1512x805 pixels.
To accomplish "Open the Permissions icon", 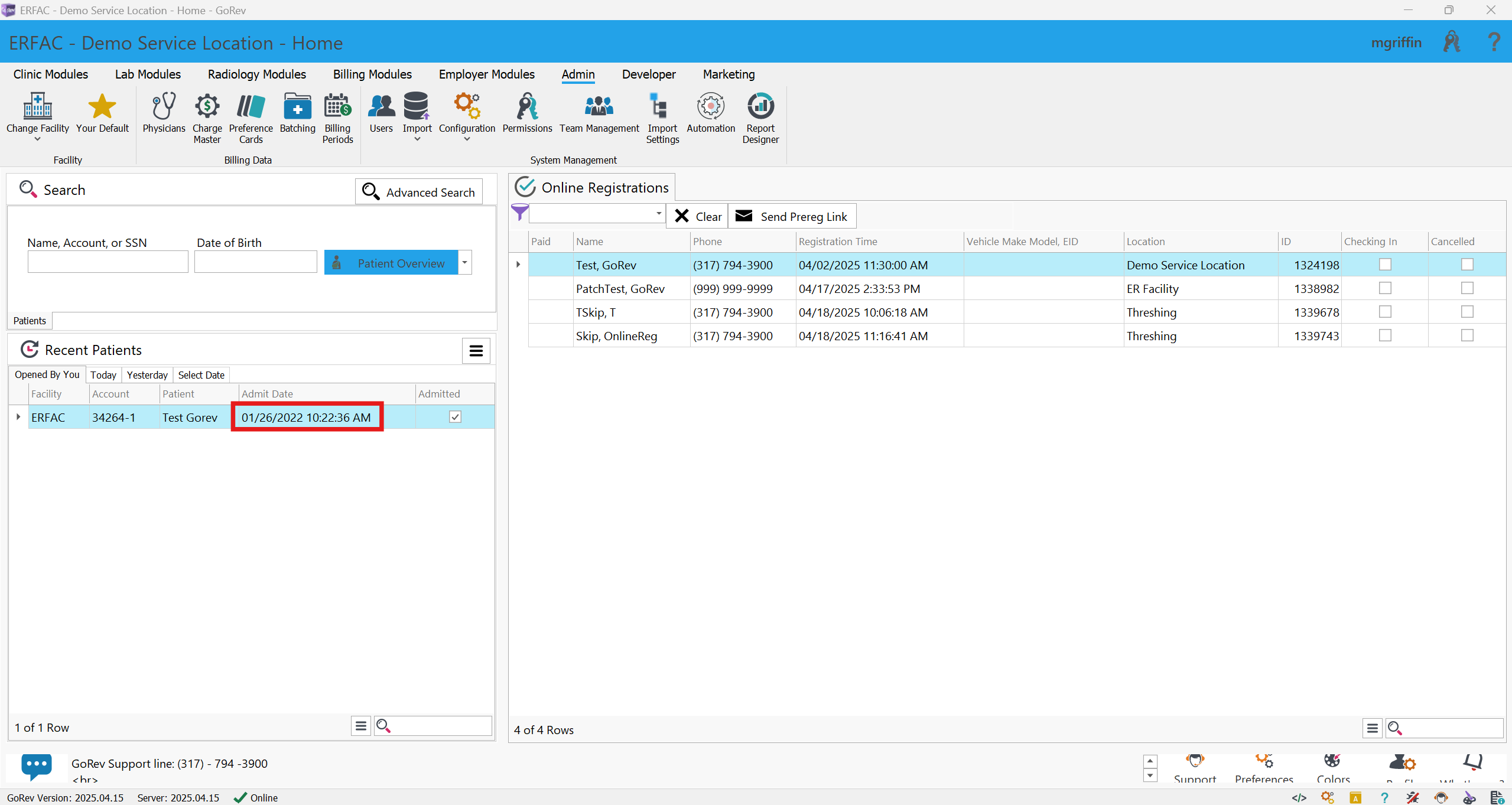I will (x=527, y=113).
